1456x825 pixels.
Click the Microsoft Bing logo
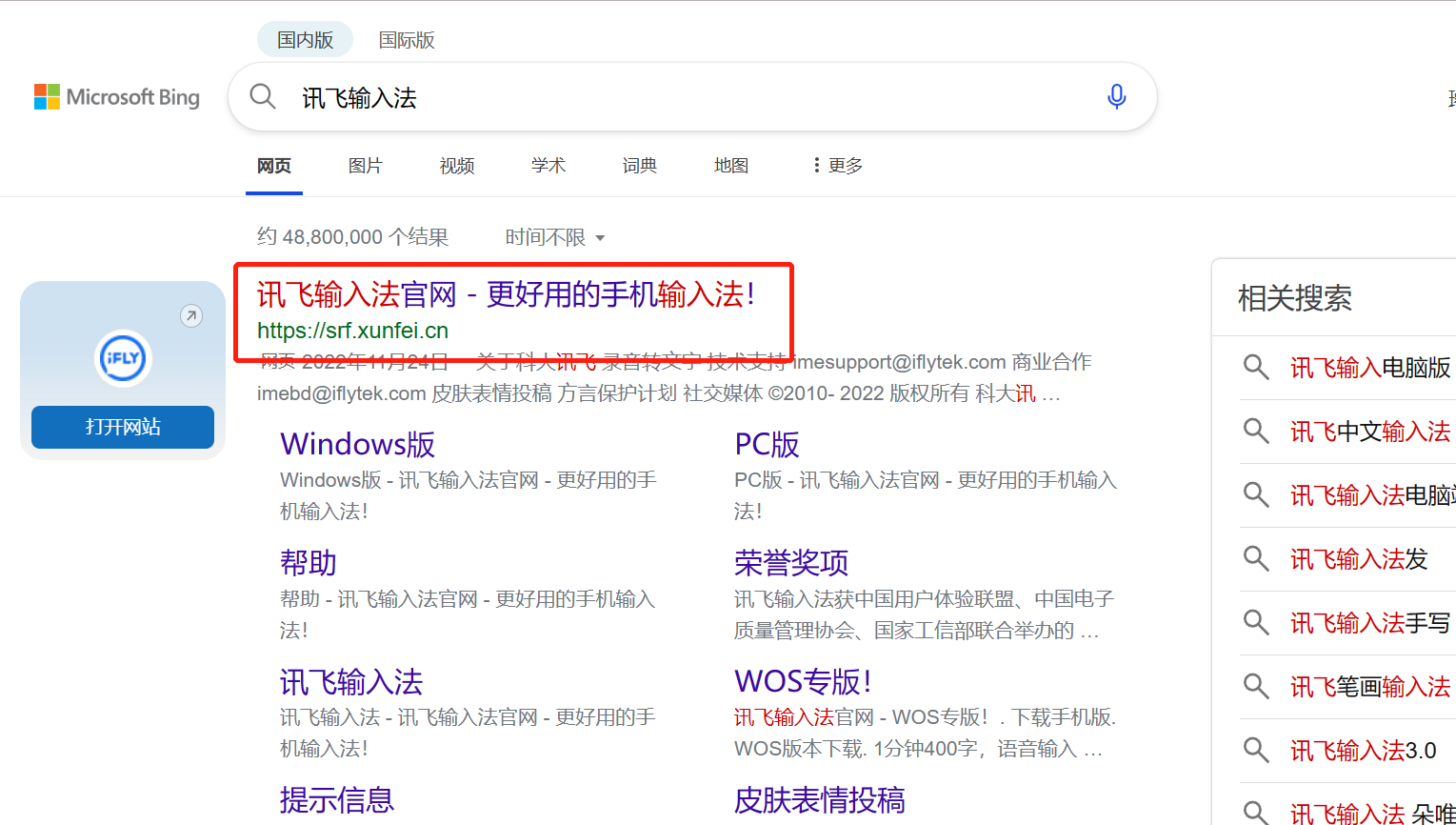tap(117, 97)
